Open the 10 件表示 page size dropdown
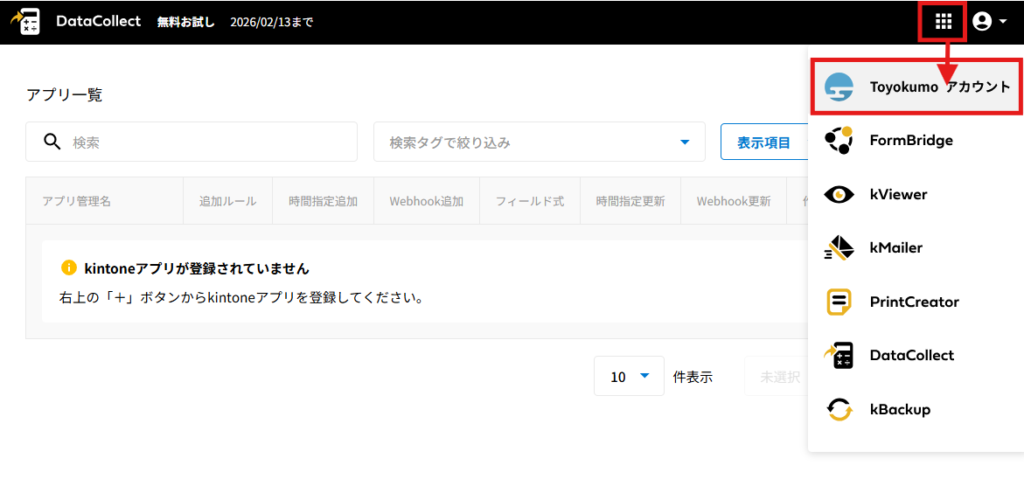This screenshot has width=1024, height=500. pyautogui.click(x=629, y=376)
